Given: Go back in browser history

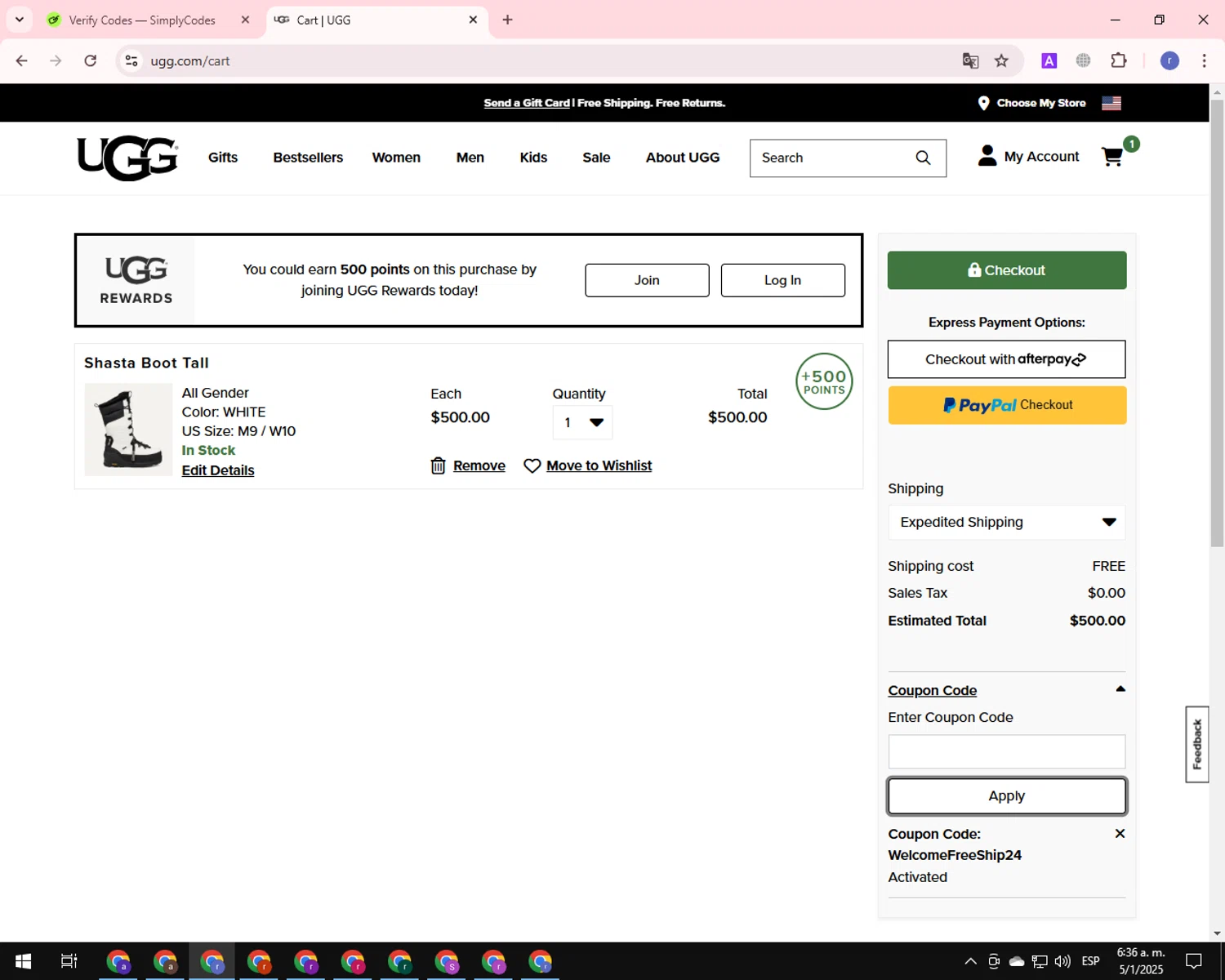Looking at the screenshot, I should pos(22,60).
